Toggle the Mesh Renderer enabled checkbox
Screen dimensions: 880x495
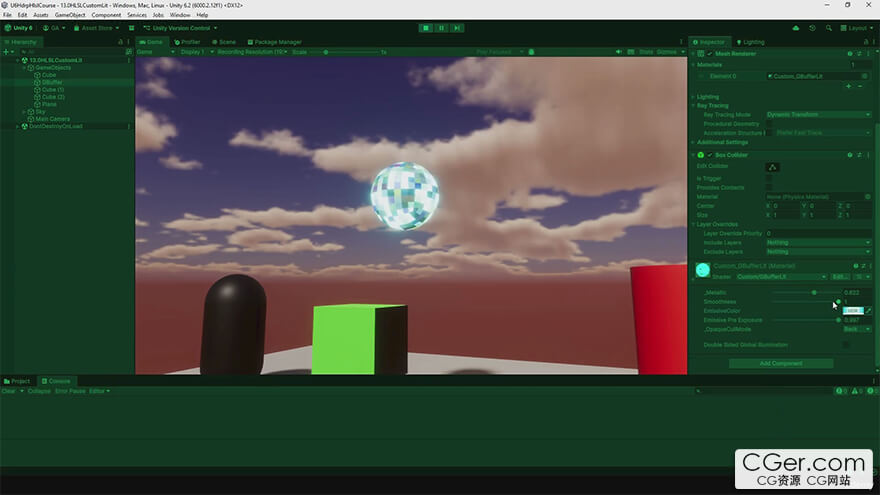point(711,53)
